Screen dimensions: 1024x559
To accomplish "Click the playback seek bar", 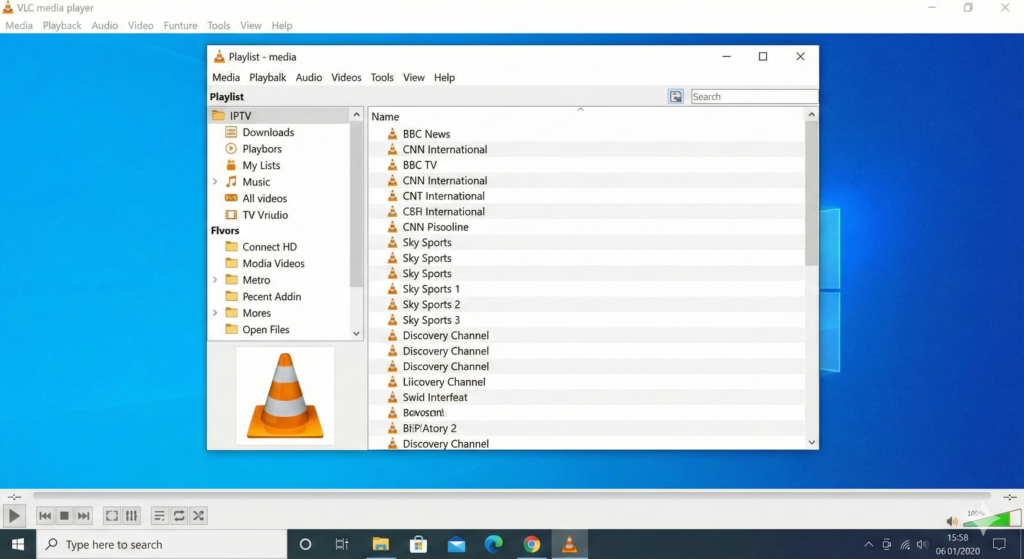I will coord(512,496).
